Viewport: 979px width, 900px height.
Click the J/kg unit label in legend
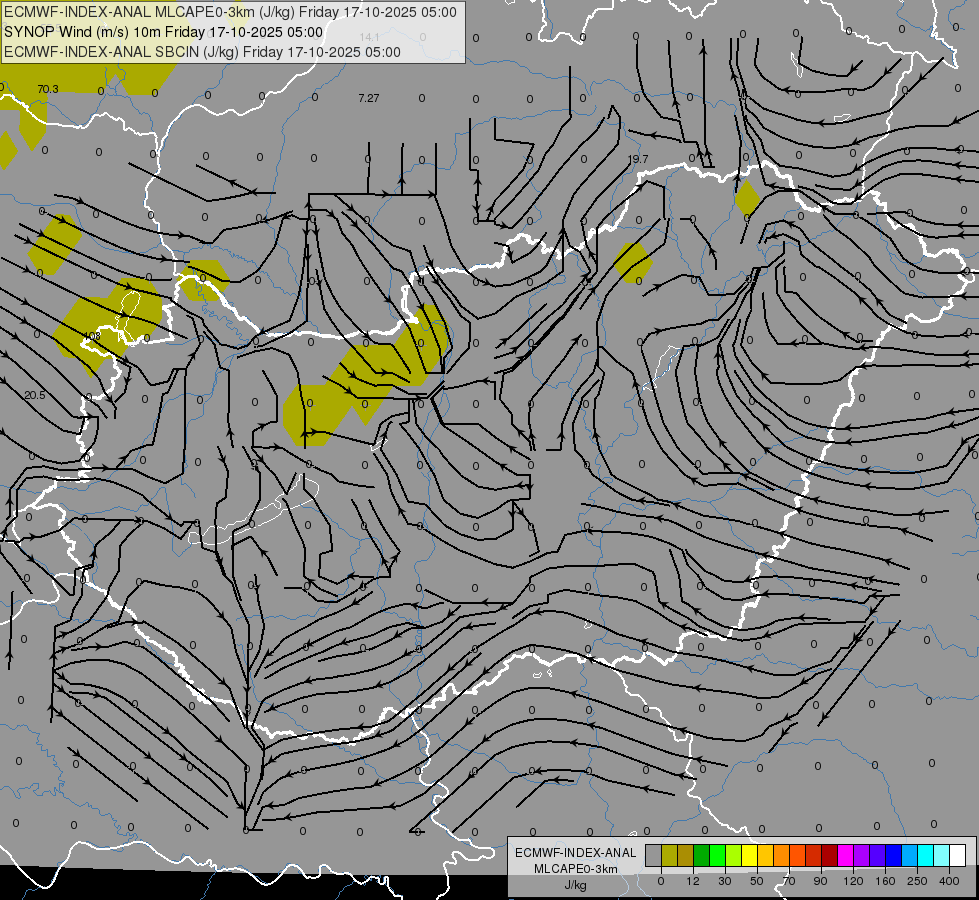(x=576, y=886)
